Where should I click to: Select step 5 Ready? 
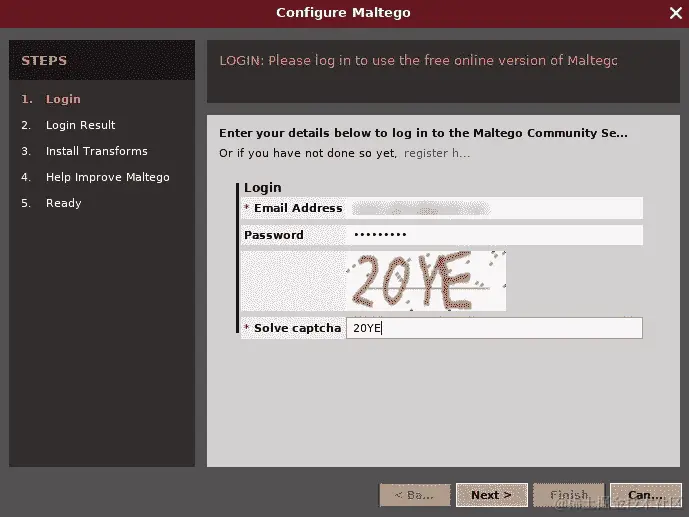(x=51, y=203)
